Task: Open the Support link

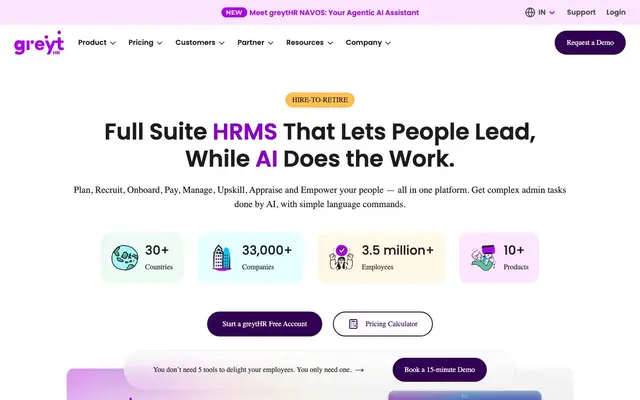Action: click(x=581, y=12)
